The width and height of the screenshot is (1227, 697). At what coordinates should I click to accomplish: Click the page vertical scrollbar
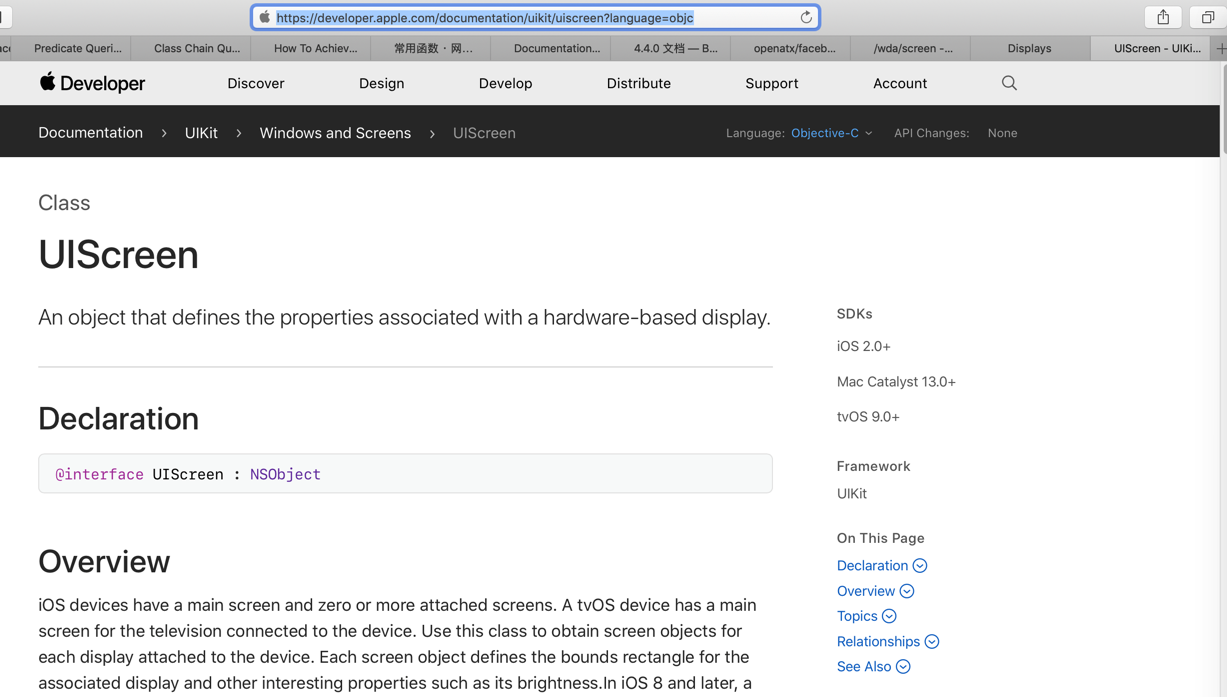(x=1222, y=110)
